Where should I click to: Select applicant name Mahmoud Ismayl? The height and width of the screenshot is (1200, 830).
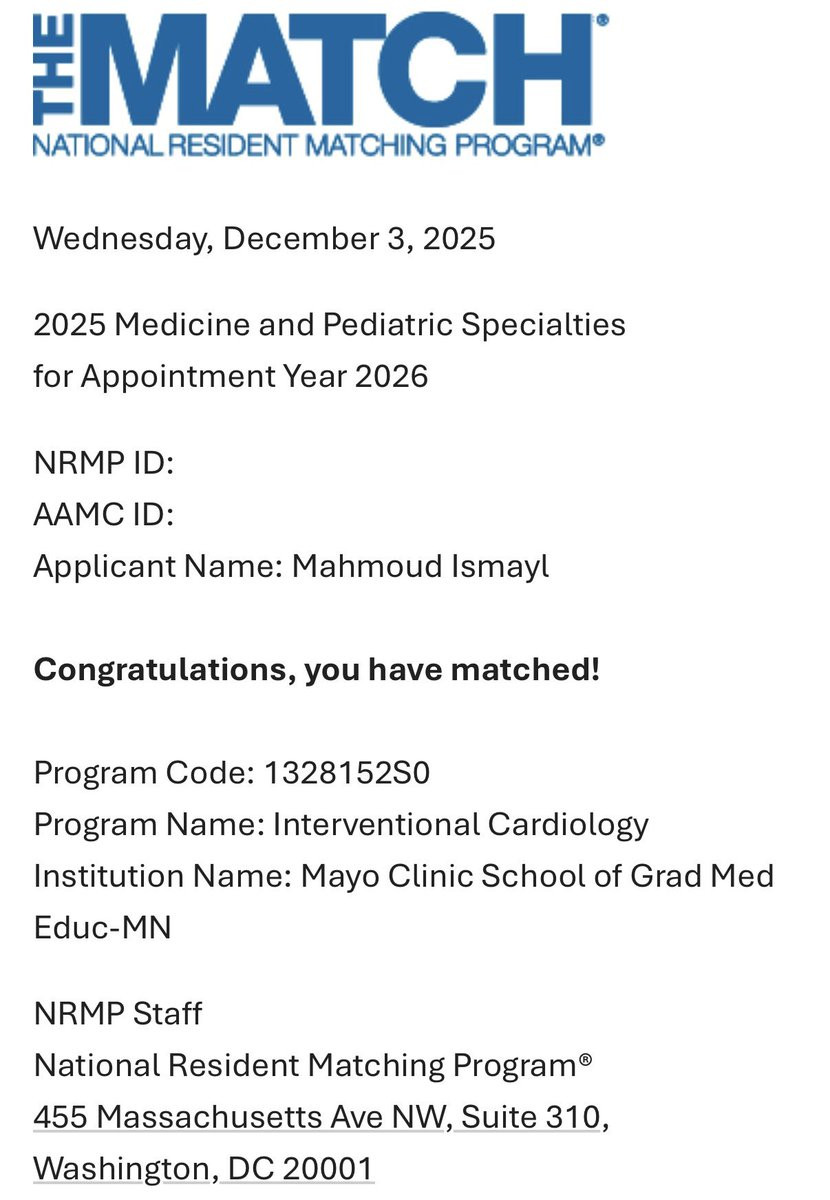[420, 567]
